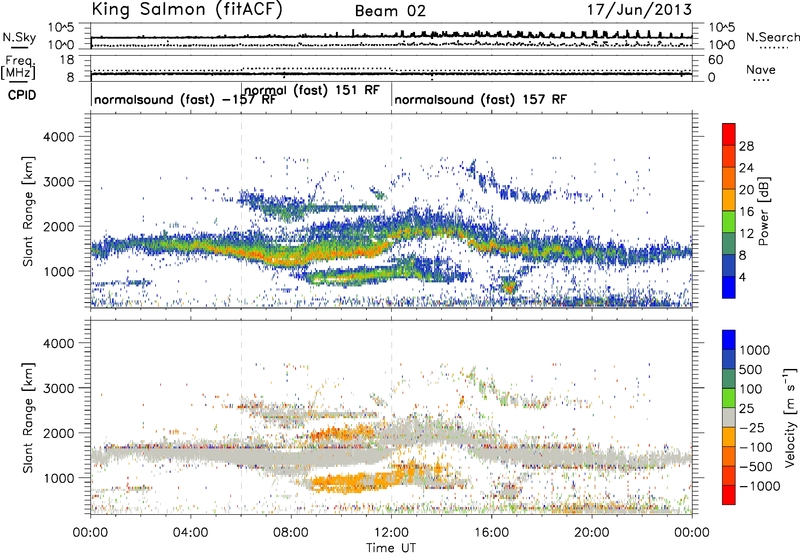Click 'normal (fast) 151 RF' label
The image size is (800, 554).
312,90
